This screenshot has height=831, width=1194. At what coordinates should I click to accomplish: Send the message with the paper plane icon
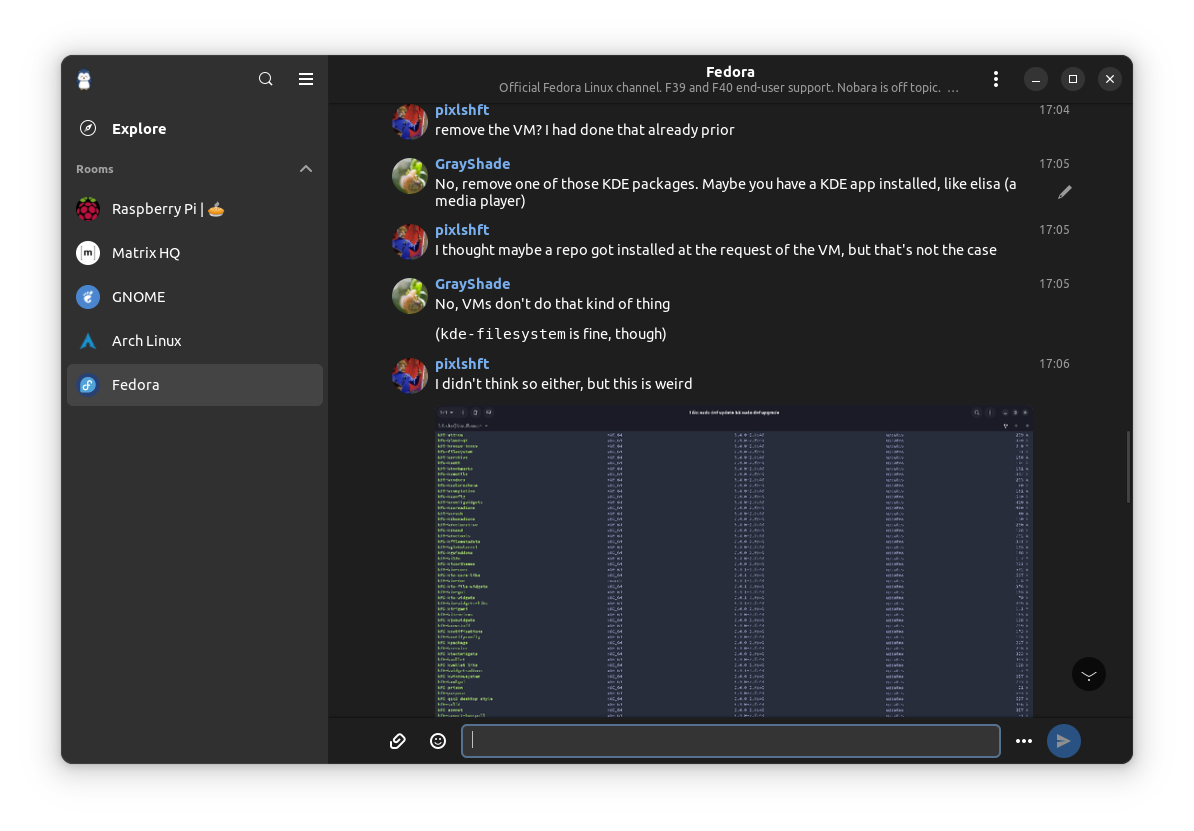click(x=1063, y=741)
